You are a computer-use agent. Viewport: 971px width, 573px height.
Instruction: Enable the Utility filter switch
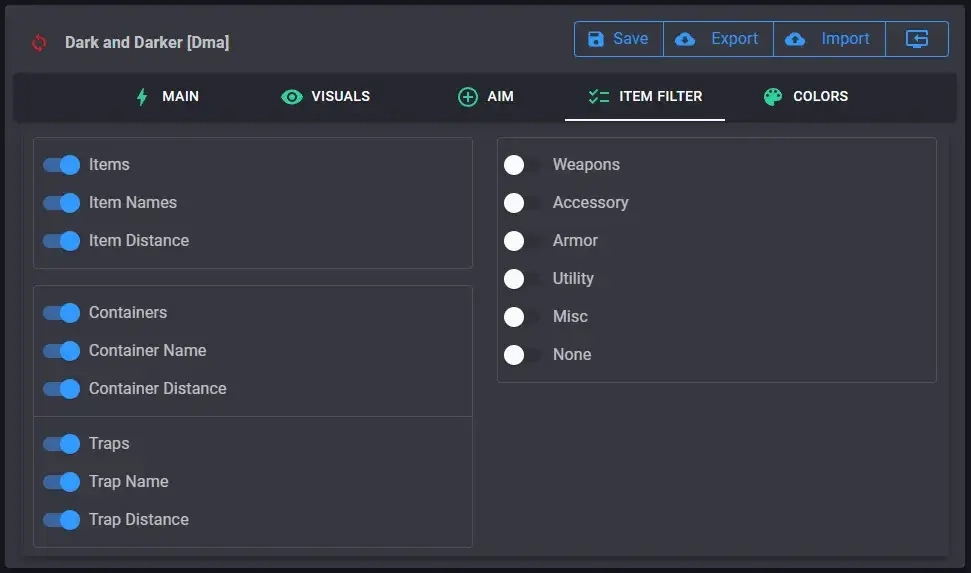(522, 279)
